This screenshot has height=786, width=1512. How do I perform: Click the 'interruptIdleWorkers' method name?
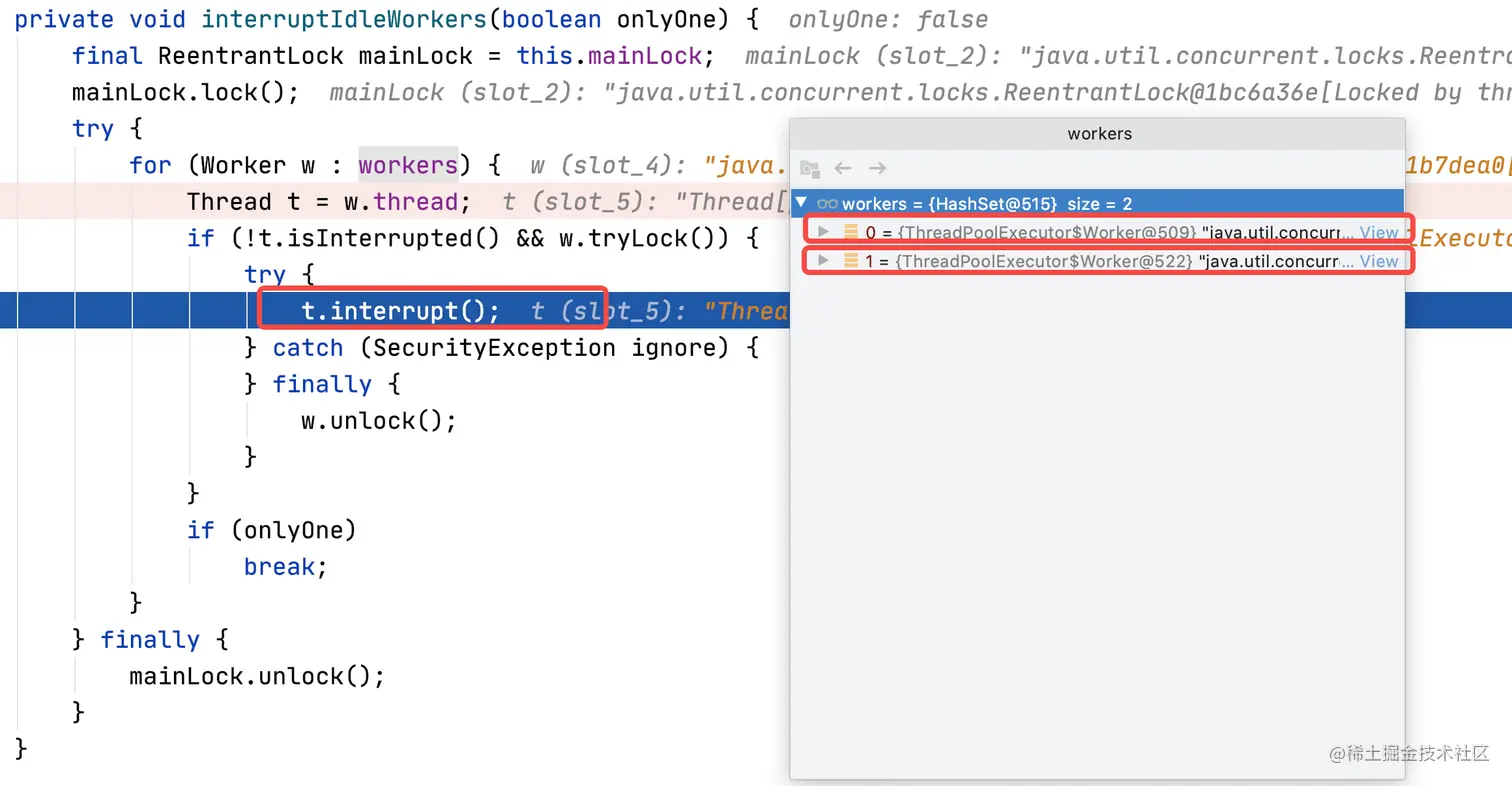tap(345, 20)
